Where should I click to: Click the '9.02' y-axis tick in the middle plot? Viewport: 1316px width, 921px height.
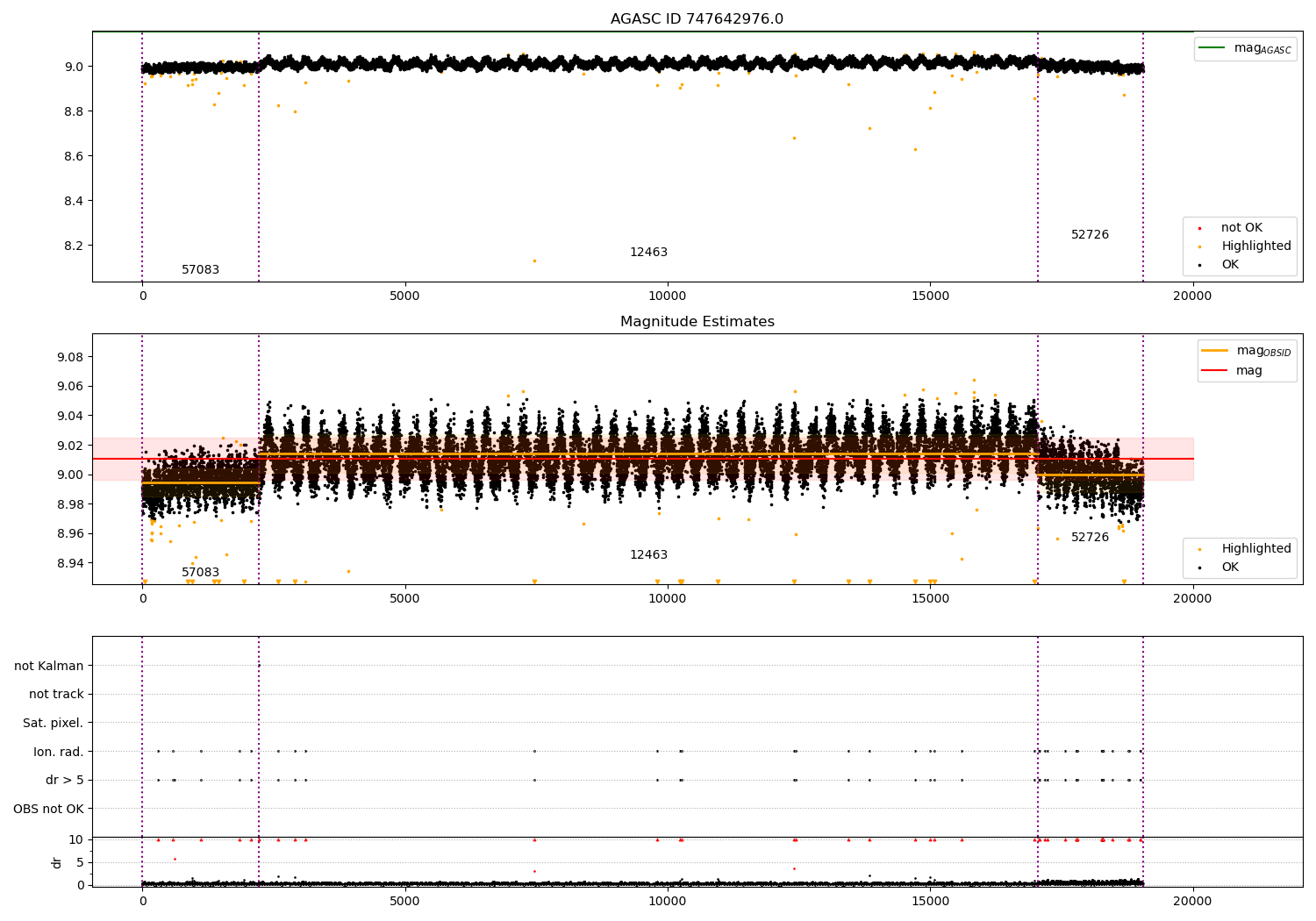[70, 446]
